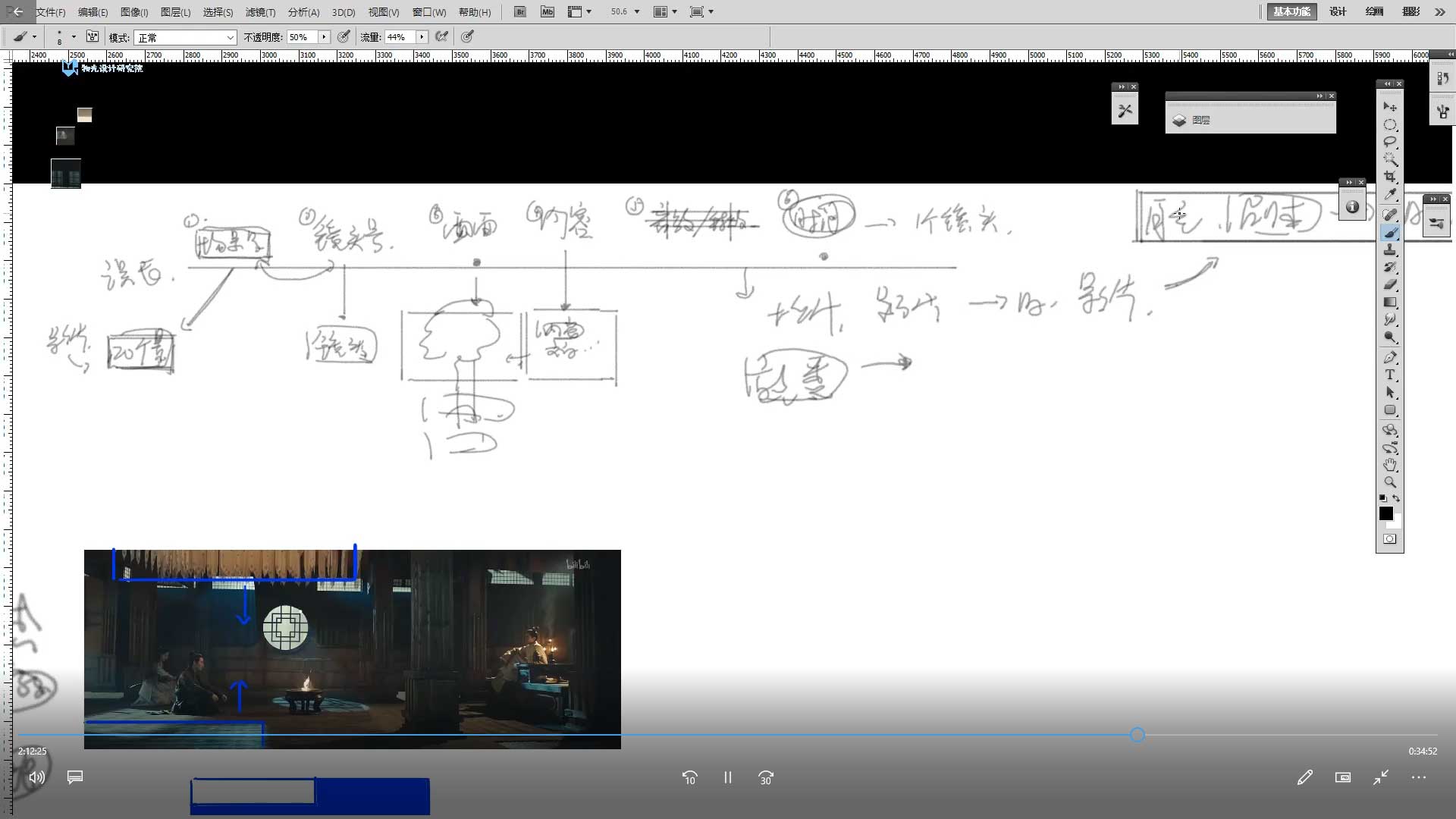
Task: Select the Horizontal Type tool
Action: click(1389, 375)
